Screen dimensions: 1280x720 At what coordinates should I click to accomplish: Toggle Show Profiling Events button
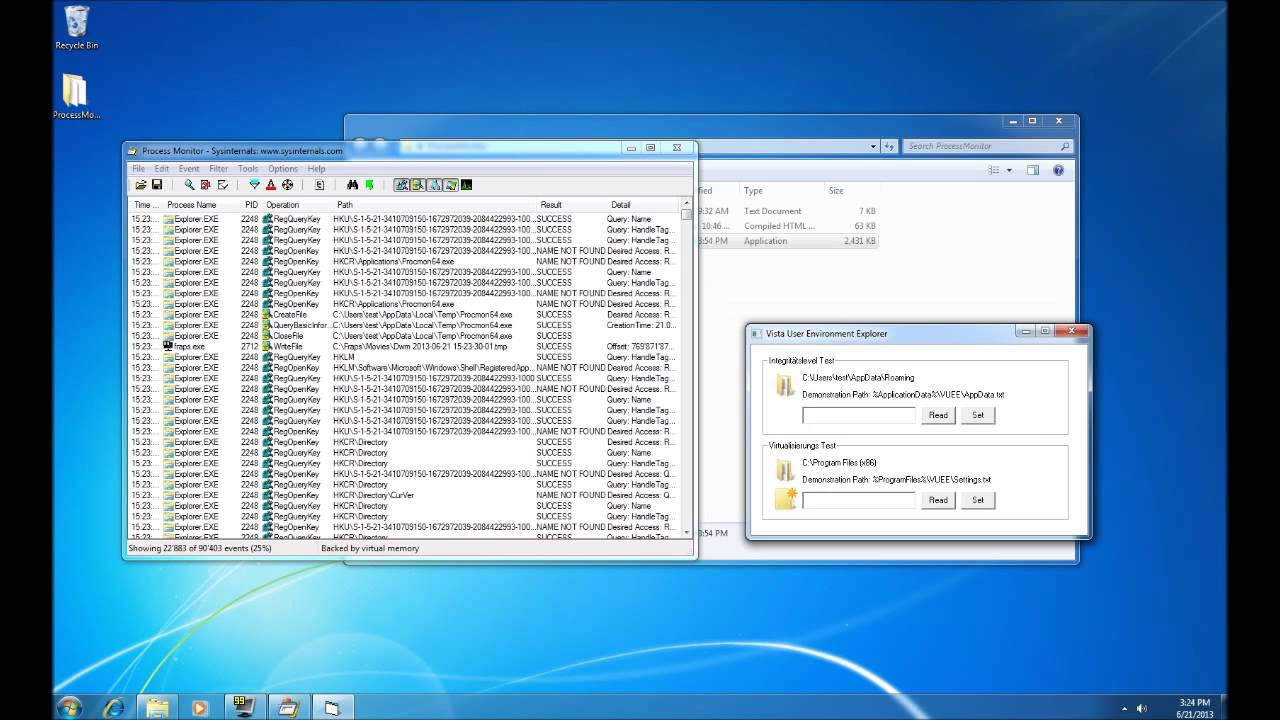[466, 185]
